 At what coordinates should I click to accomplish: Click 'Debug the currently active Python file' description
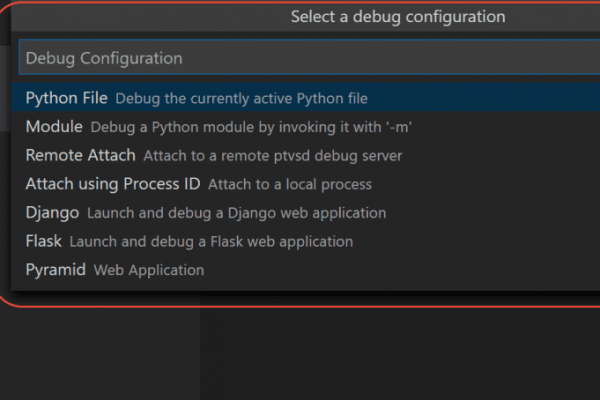click(241, 99)
